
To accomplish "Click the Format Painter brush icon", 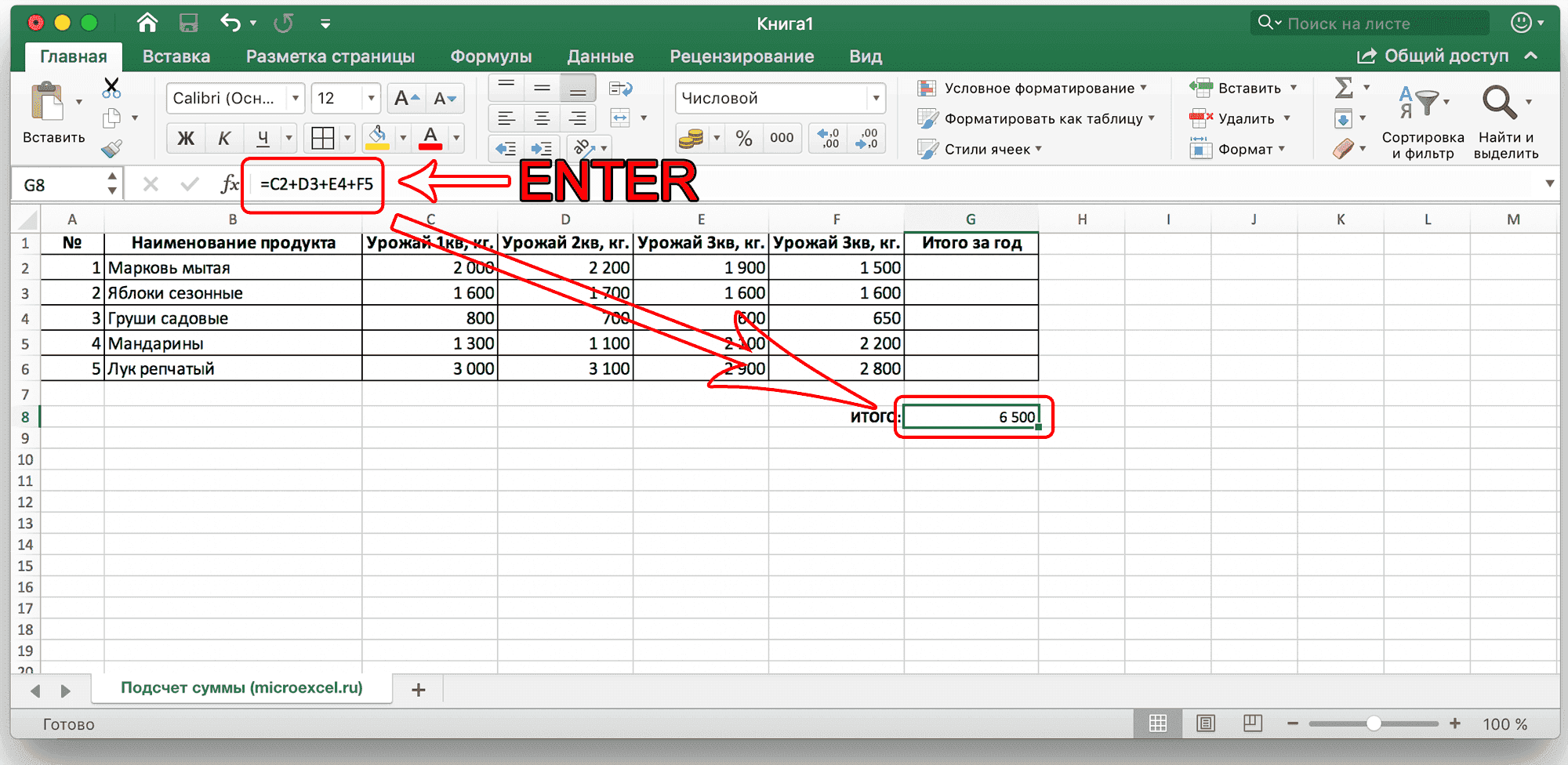I will [110, 149].
